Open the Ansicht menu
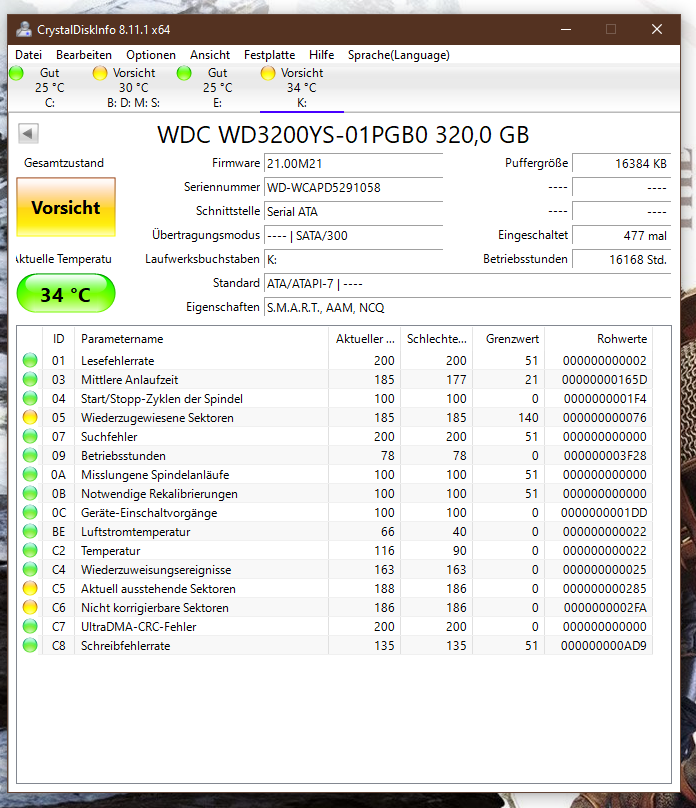The image size is (696, 808). (210, 55)
